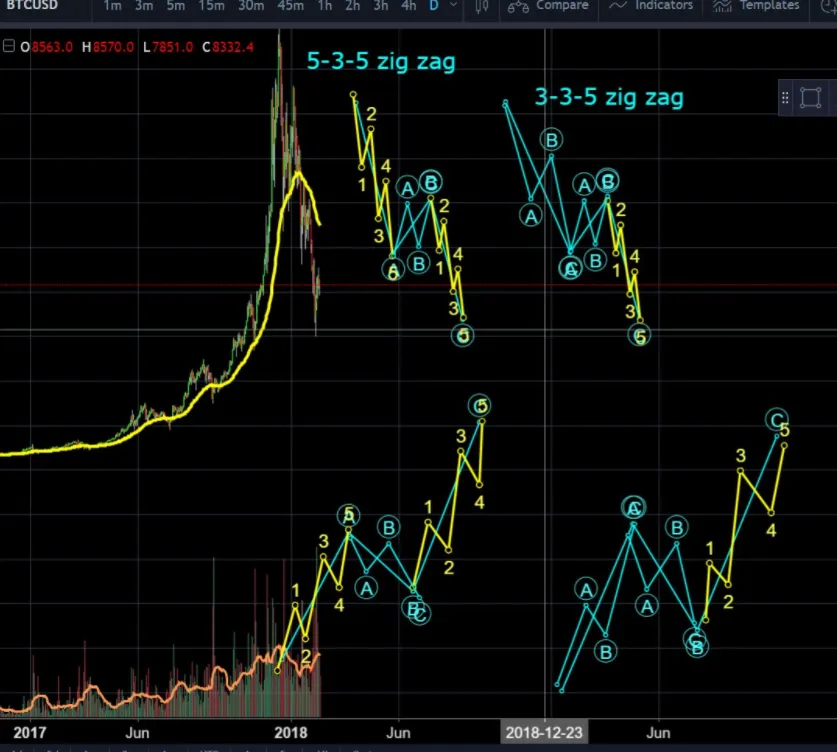837x752 pixels.
Task: Switch to the 1m timeframe
Action: click(113, 6)
